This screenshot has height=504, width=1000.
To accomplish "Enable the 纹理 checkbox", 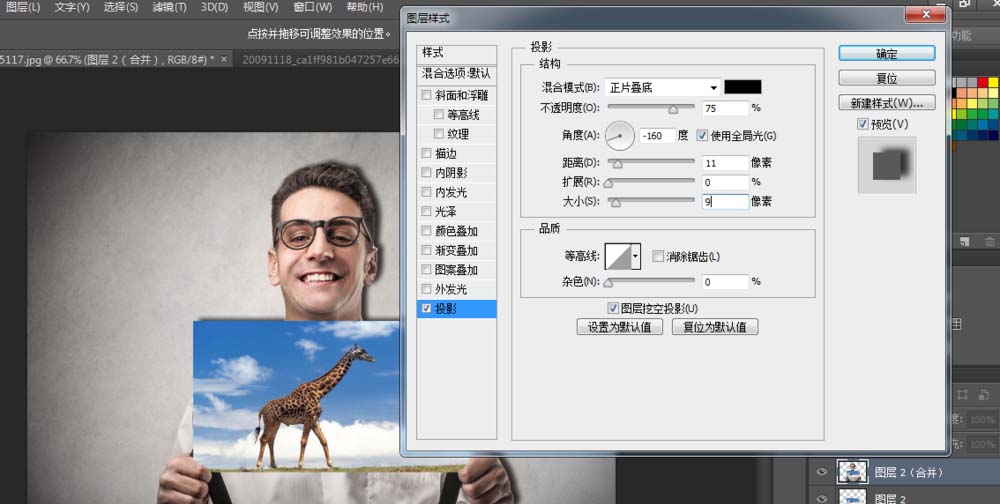I will pyautogui.click(x=438, y=134).
